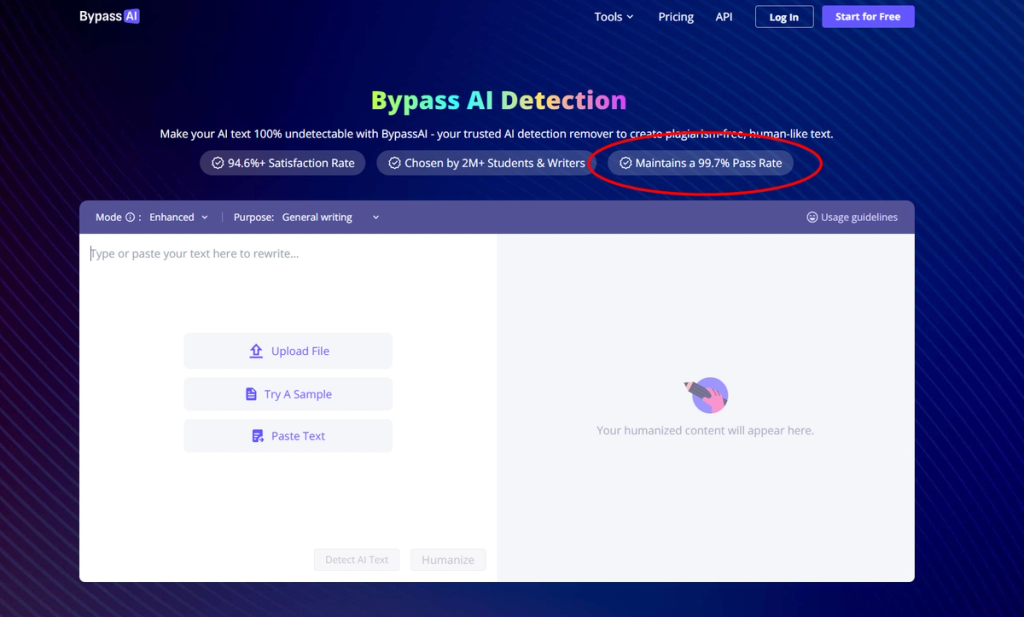Expand the General writing purpose dropdown
Image resolution: width=1024 pixels, height=617 pixels.
[x=330, y=217]
